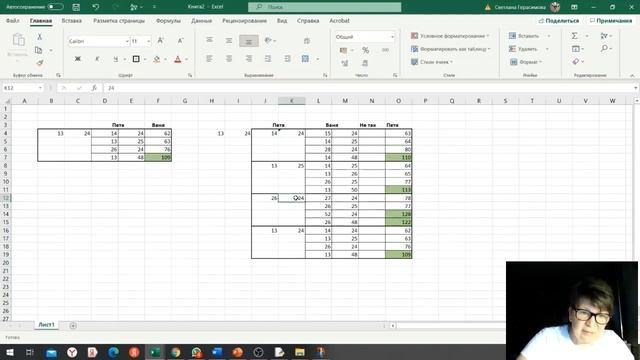Viewport: 640px width, 360px height.
Task: Click the Find and Select magnifier icon
Action: coord(604,49)
